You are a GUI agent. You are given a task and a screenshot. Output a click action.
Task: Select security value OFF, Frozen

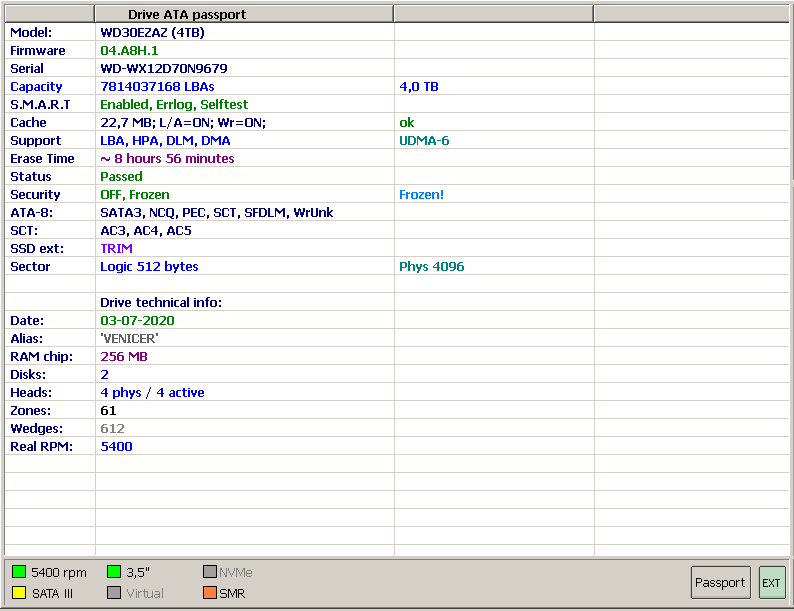(x=135, y=194)
